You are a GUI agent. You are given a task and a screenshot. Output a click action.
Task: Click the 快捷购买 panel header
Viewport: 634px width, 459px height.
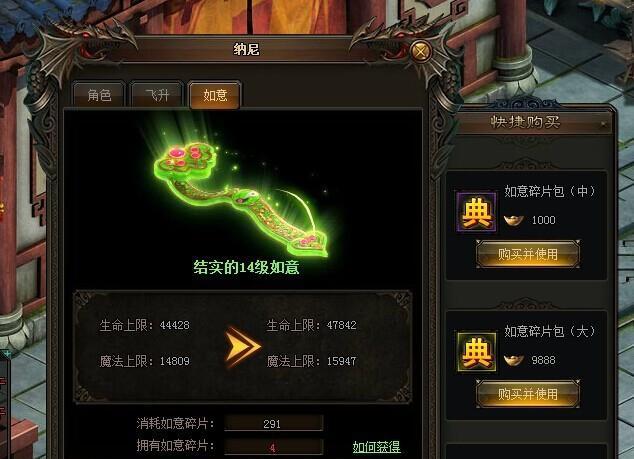click(x=526, y=122)
